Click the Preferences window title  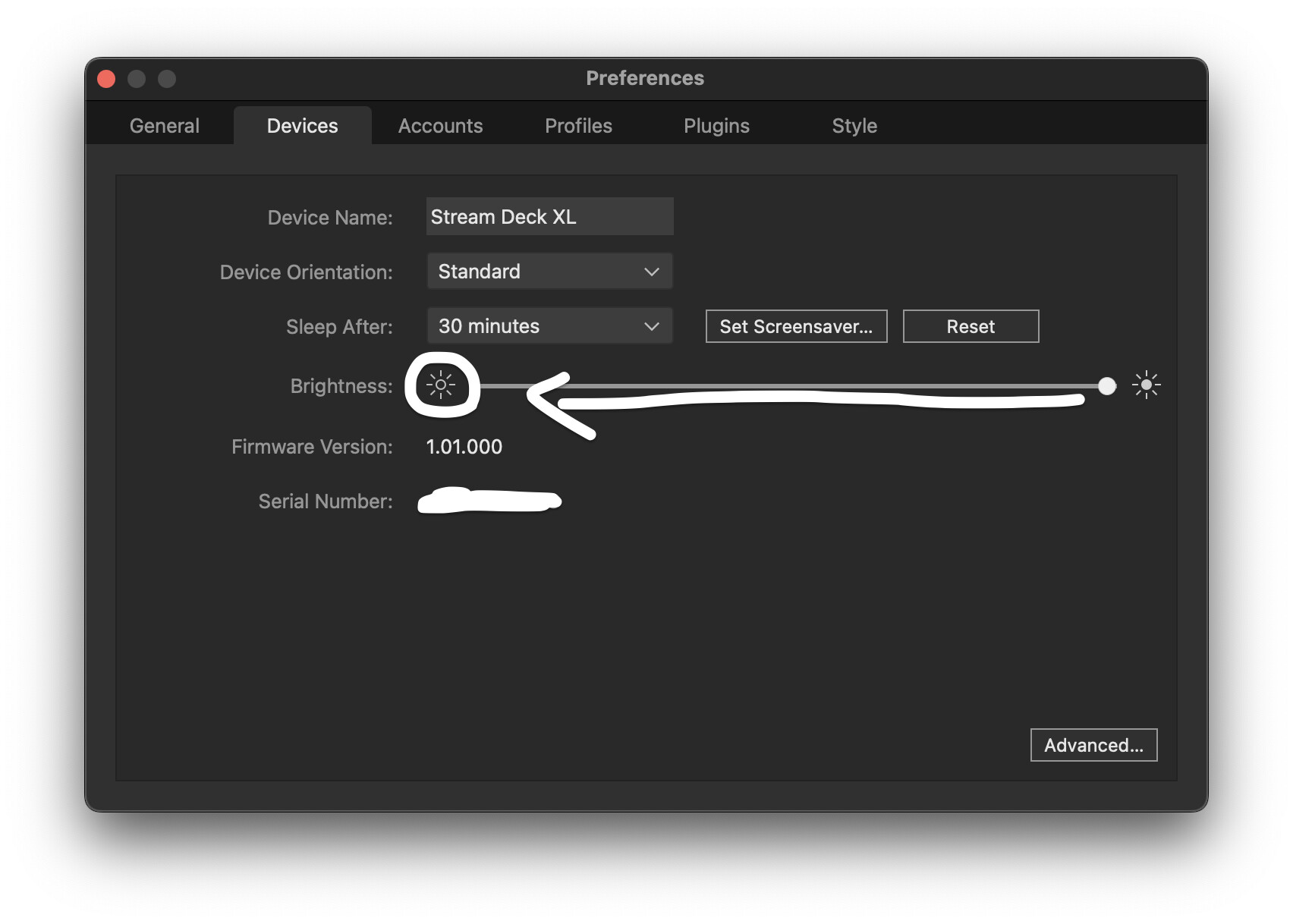(x=645, y=78)
